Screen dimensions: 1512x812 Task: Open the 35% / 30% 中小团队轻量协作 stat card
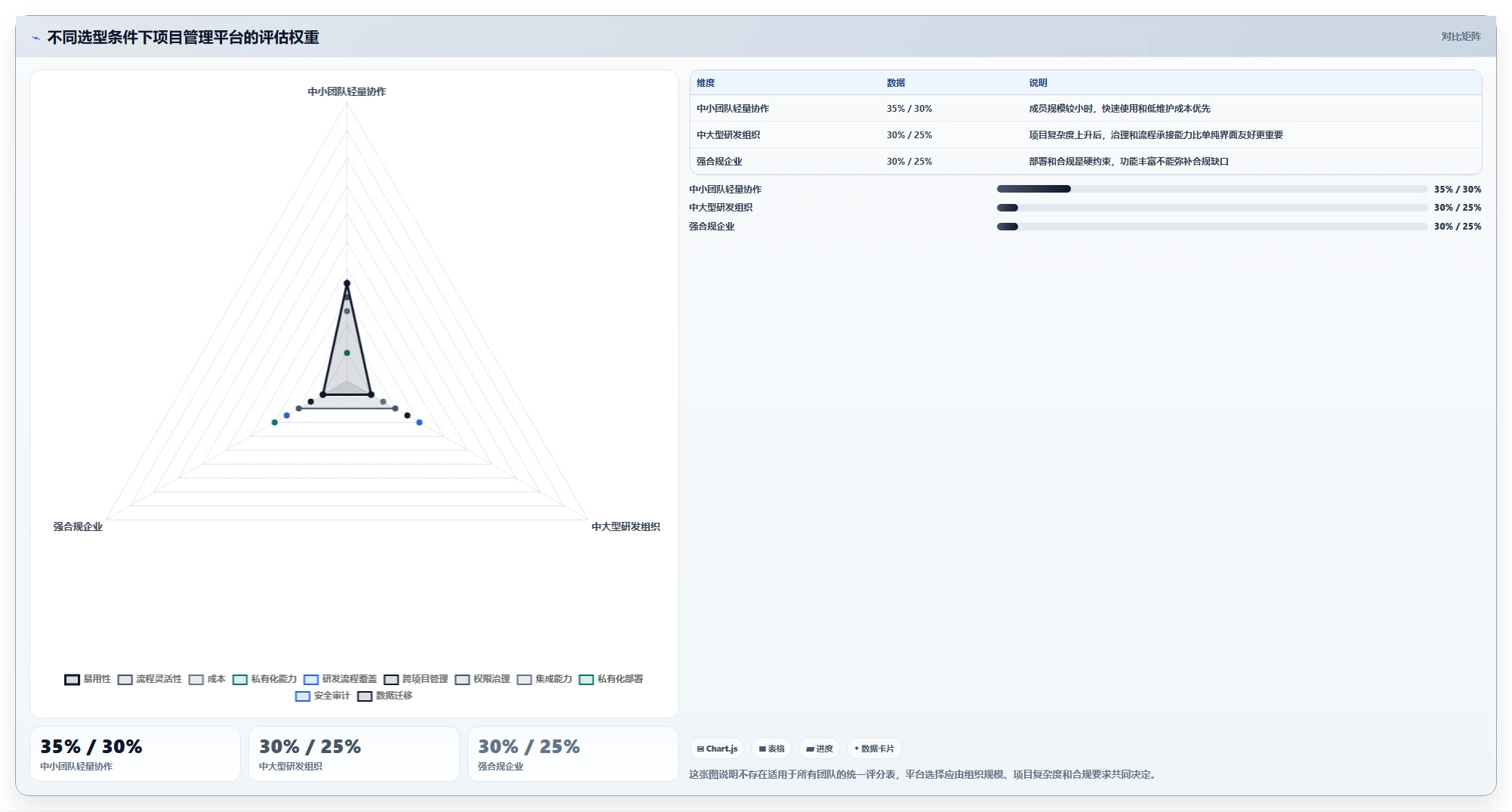[135, 754]
